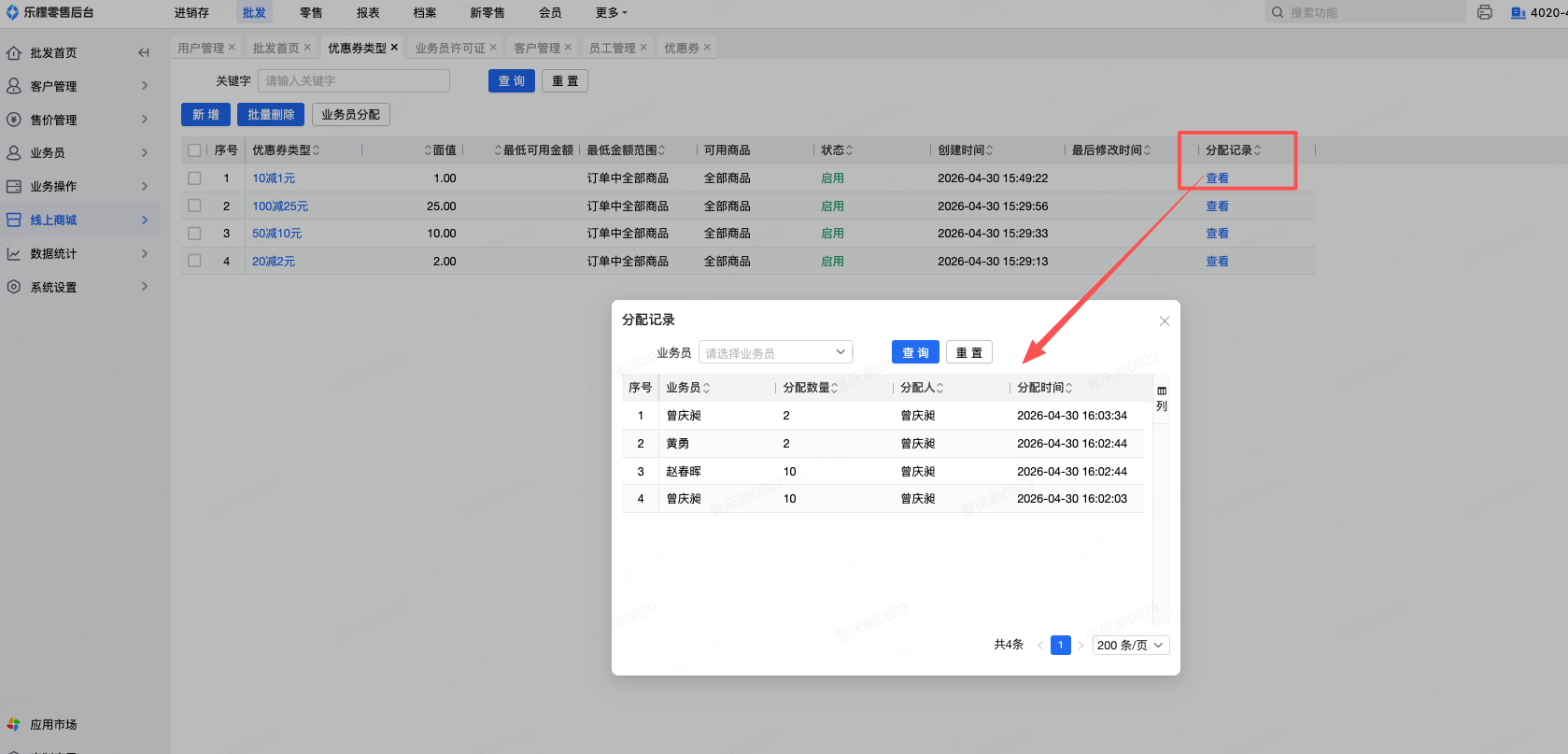The height and width of the screenshot is (754, 1568).
Task: Click 查看 link for the 10减1元 row
Action: pos(1217,178)
